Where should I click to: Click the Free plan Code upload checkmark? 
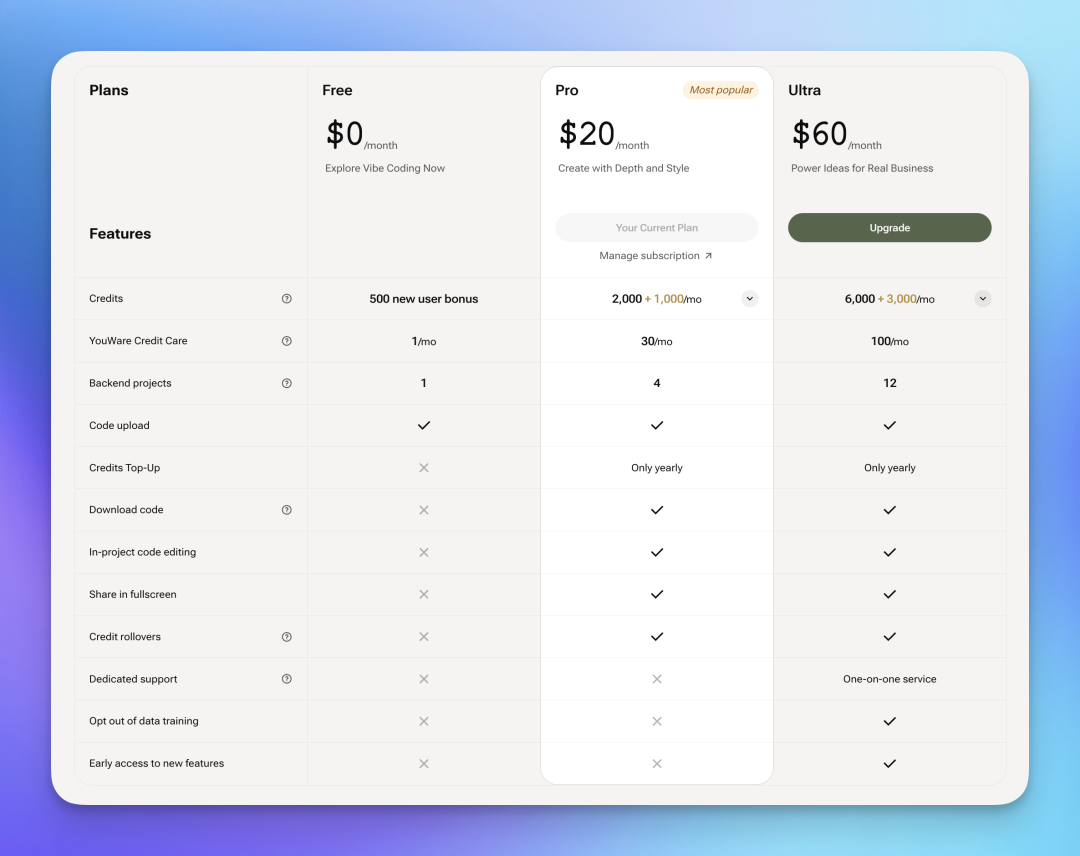tap(424, 426)
